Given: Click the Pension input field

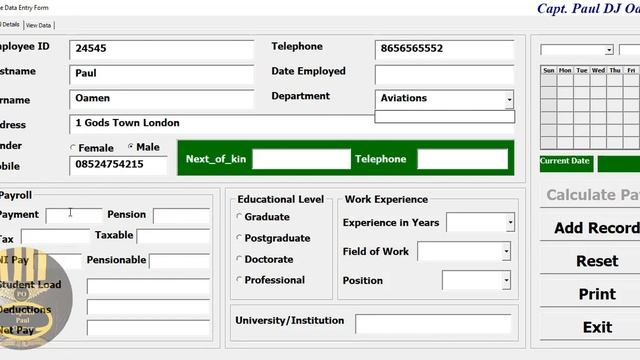Looking at the screenshot, I should (x=182, y=216).
